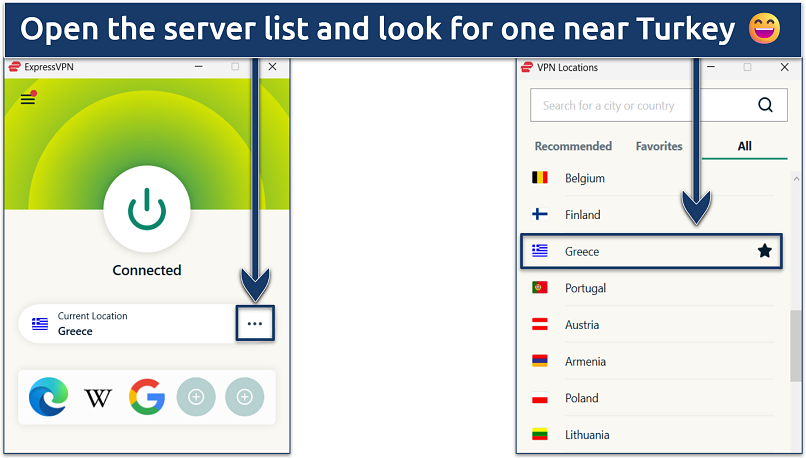Click the Portugal flag icon

540,287
